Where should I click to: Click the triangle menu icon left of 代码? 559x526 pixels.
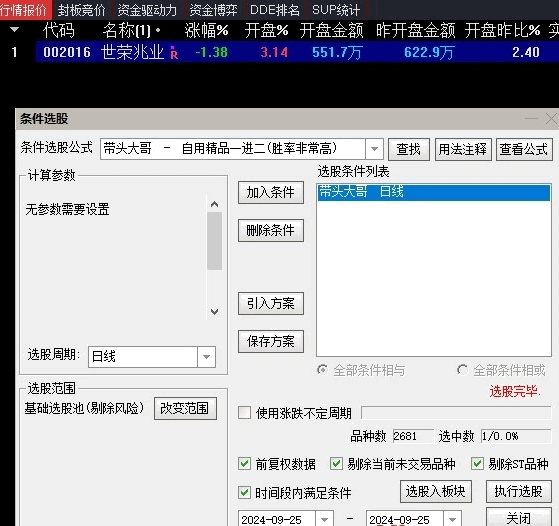tap(14, 30)
